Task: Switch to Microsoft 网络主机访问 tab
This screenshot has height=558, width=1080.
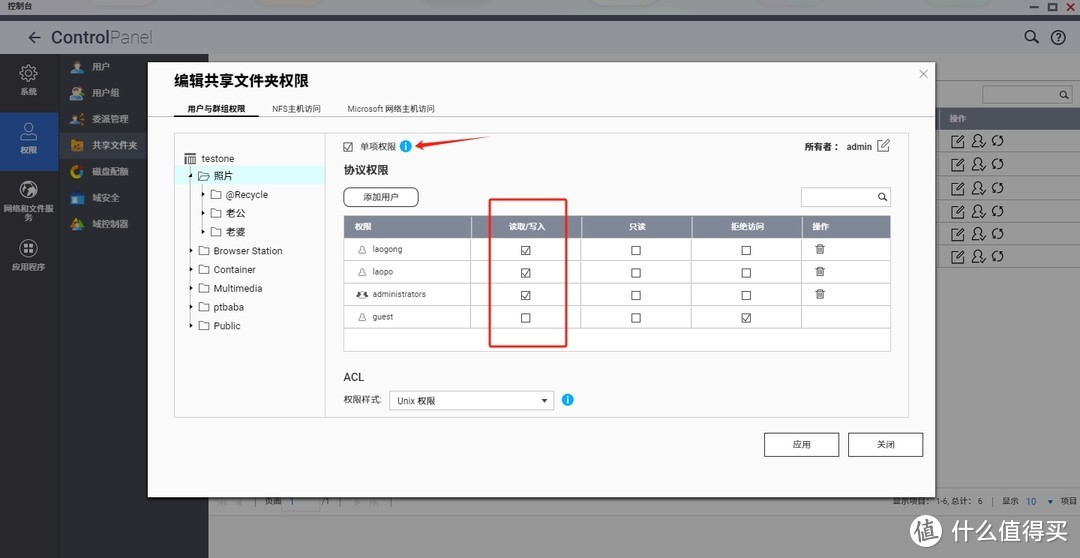Action: 391,109
